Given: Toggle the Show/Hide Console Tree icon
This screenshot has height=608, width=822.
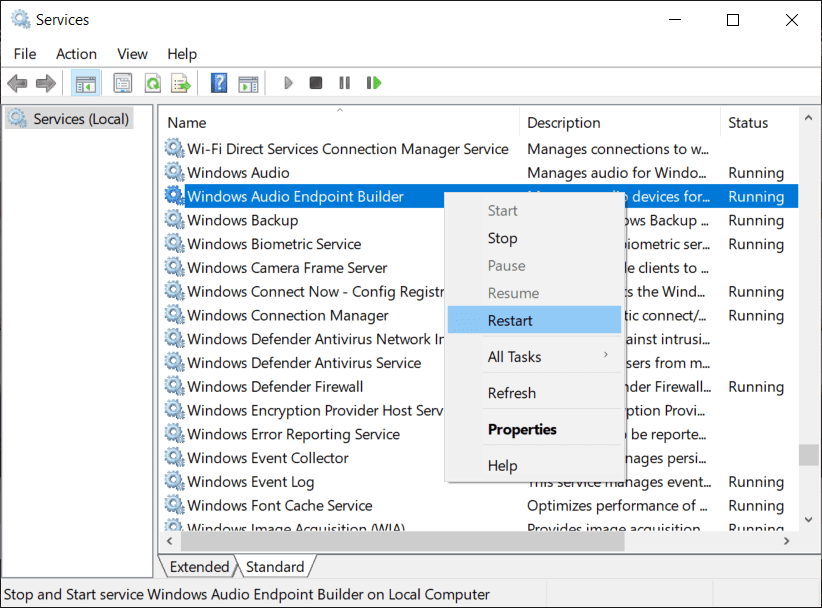Looking at the screenshot, I should click(x=86, y=82).
